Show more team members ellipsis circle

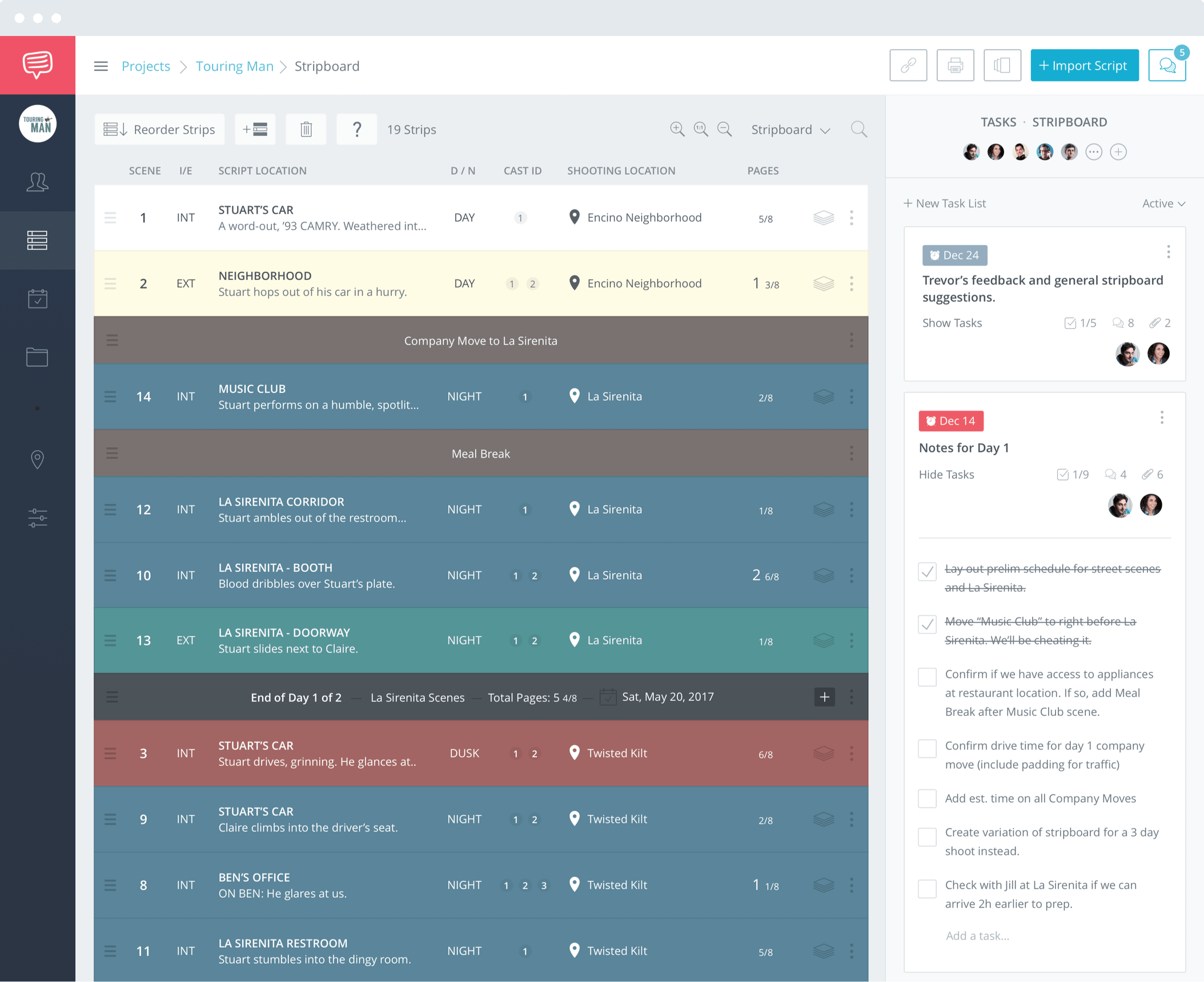click(1094, 152)
